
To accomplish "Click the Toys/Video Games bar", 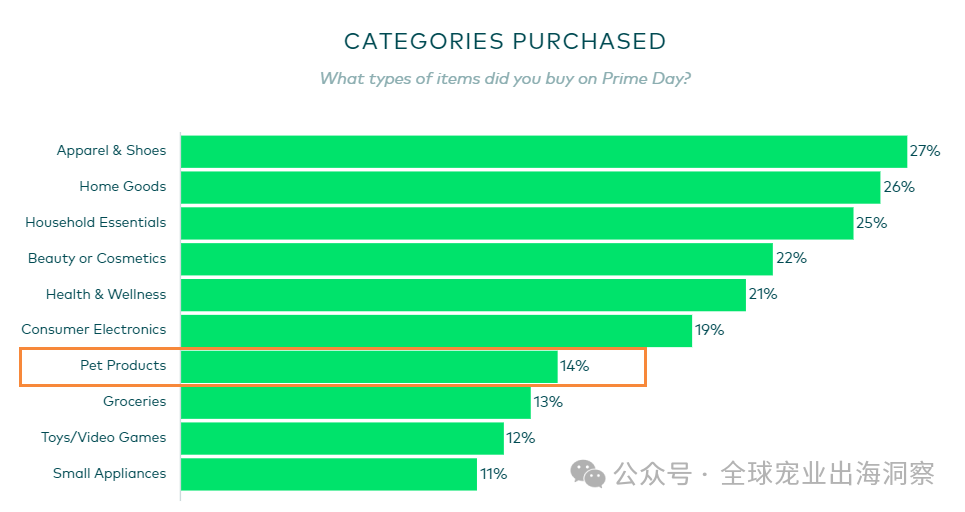I will click(342, 438).
